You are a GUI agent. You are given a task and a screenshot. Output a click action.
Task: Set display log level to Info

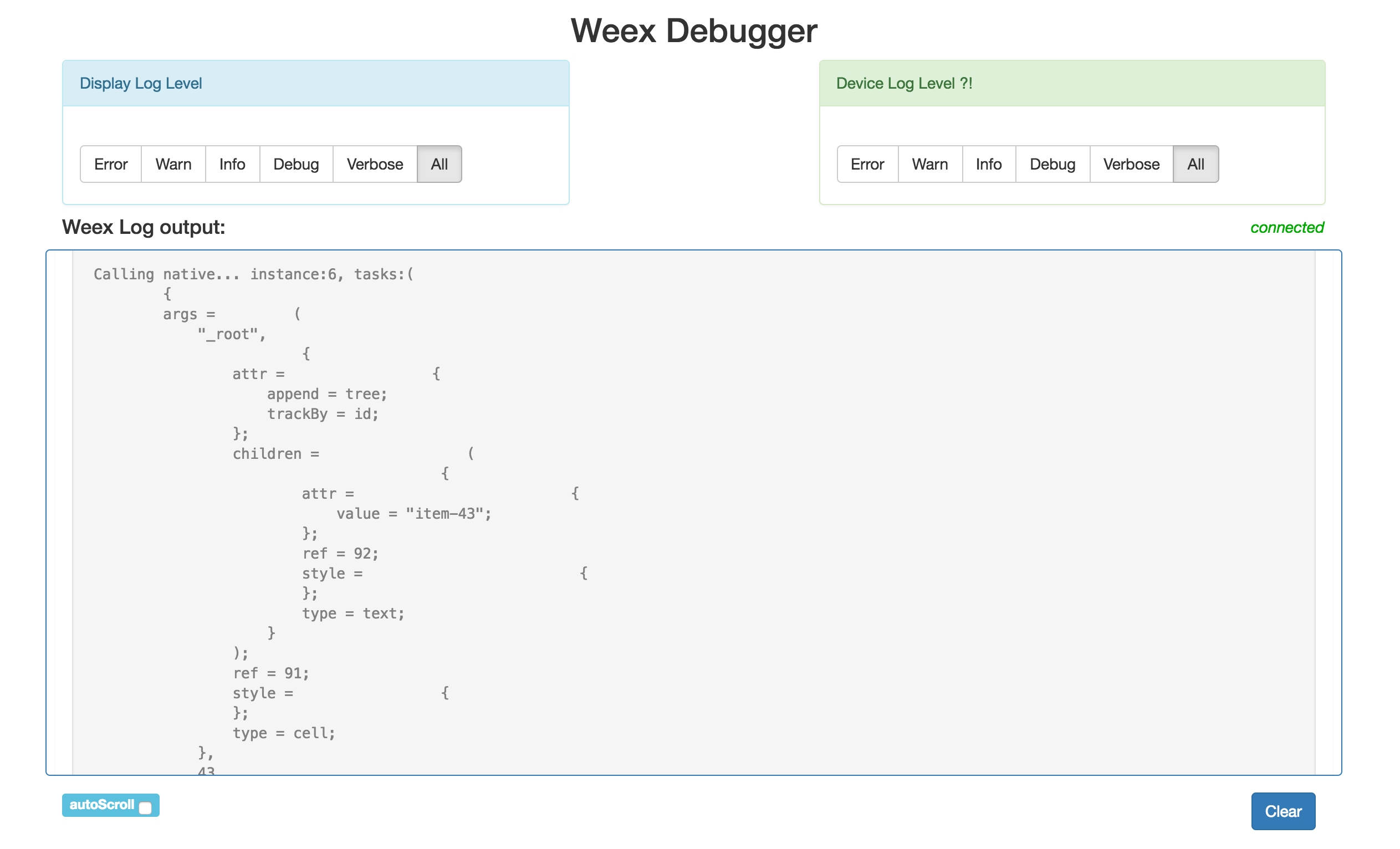point(233,165)
